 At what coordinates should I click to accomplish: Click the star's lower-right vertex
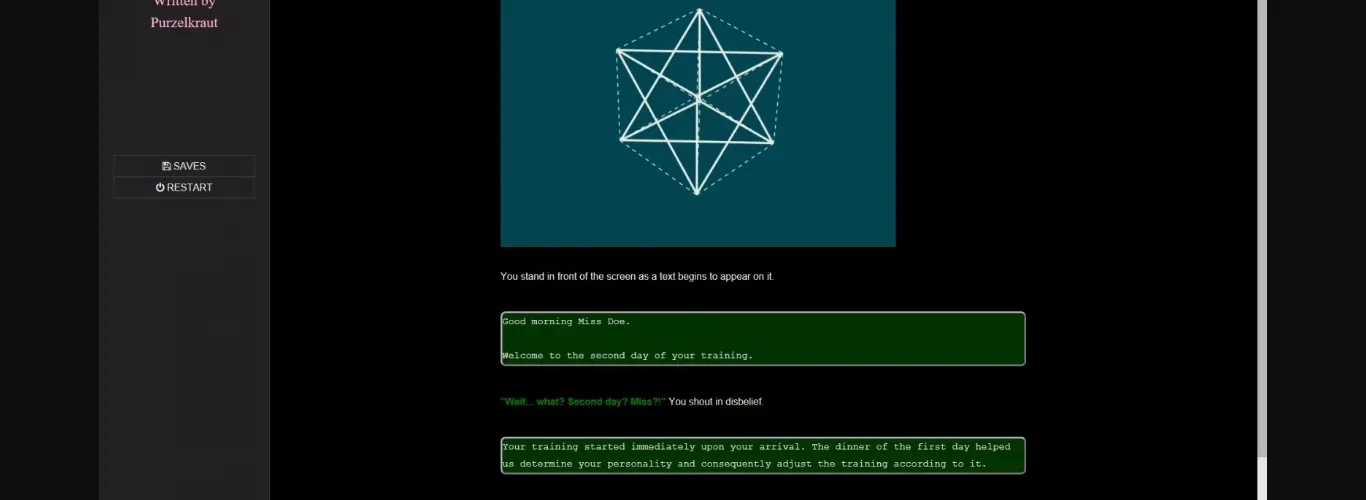772,142
